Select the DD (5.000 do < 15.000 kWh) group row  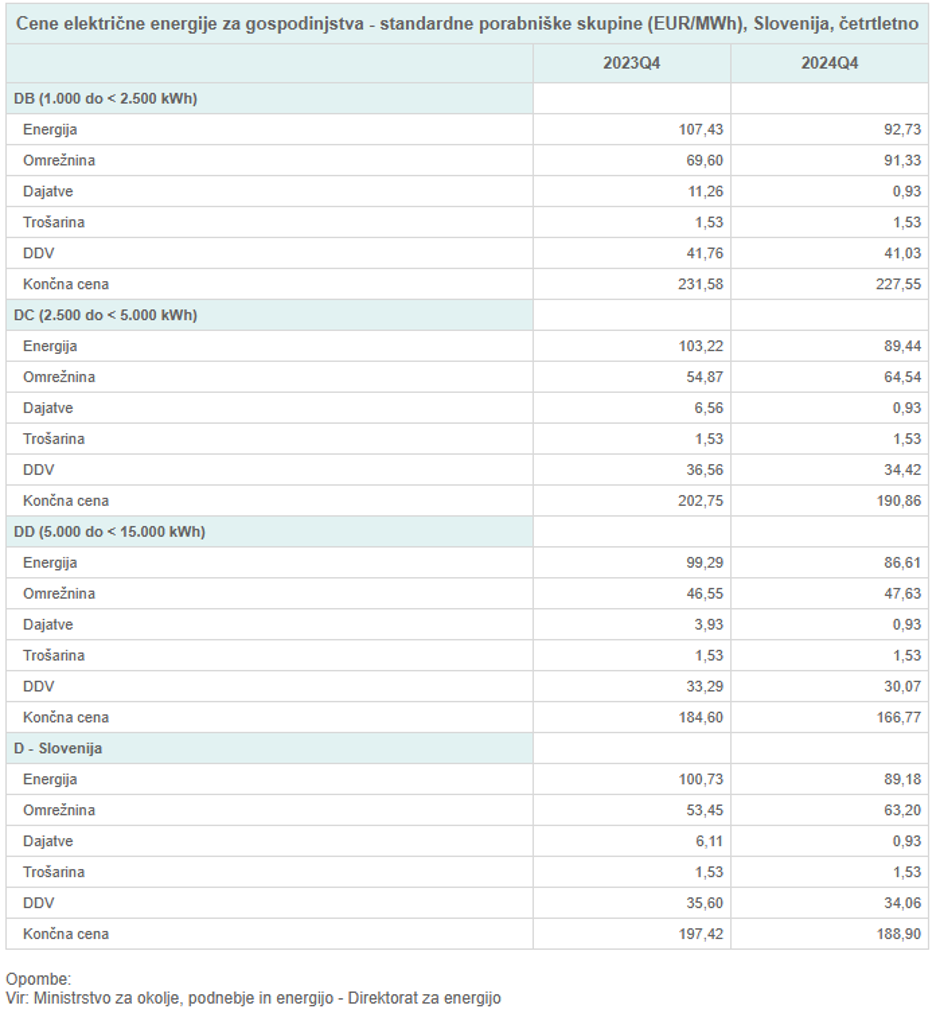pyautogui.click(x=109, y=532)
